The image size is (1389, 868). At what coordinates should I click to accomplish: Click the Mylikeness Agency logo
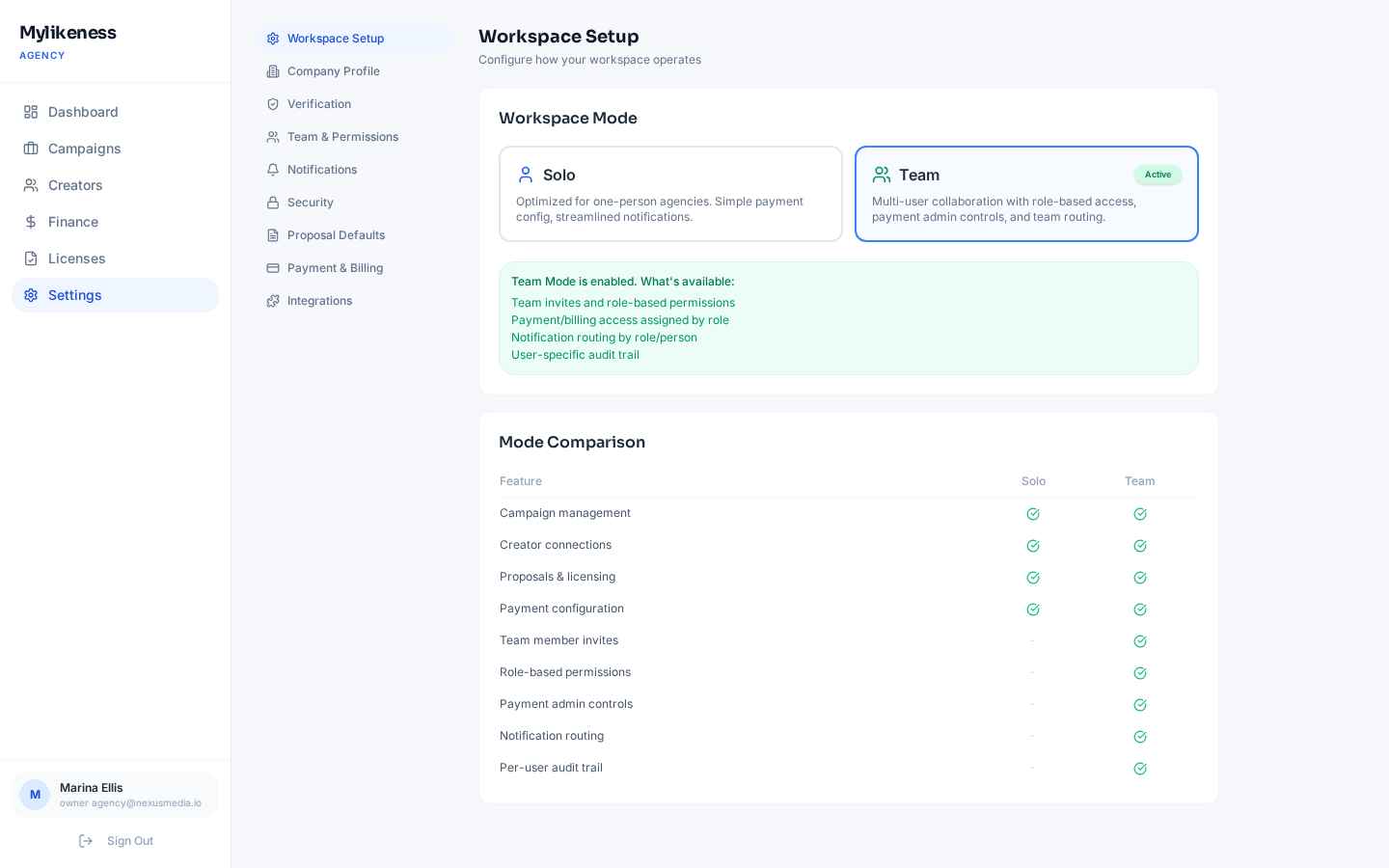pos(68,41)
